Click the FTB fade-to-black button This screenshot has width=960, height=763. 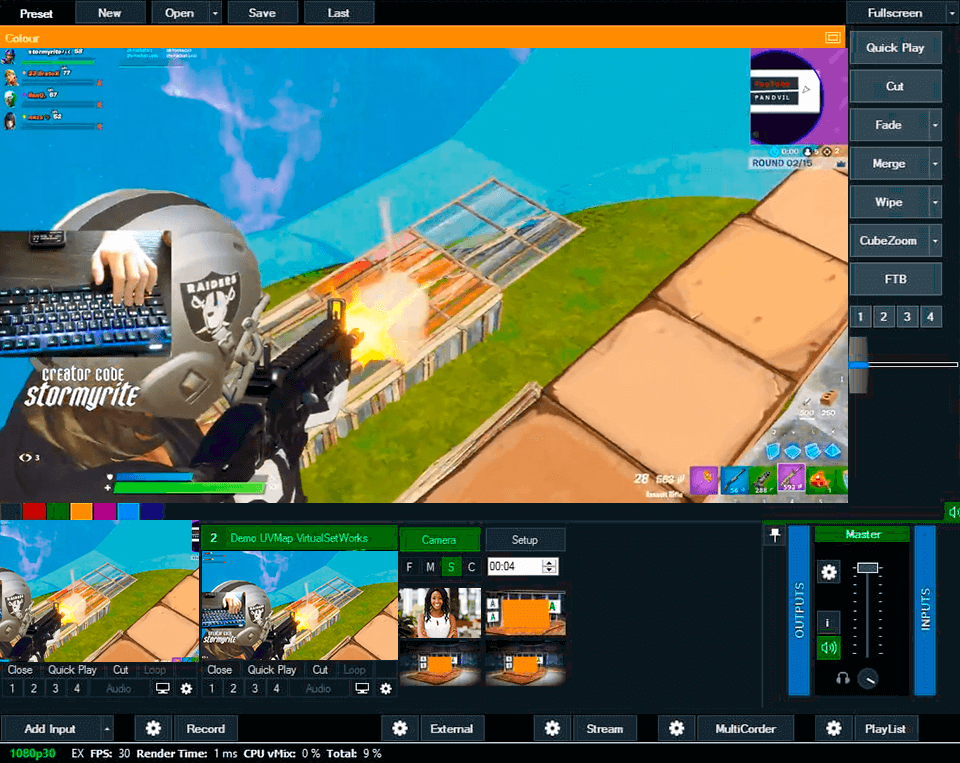pos(895,278)
